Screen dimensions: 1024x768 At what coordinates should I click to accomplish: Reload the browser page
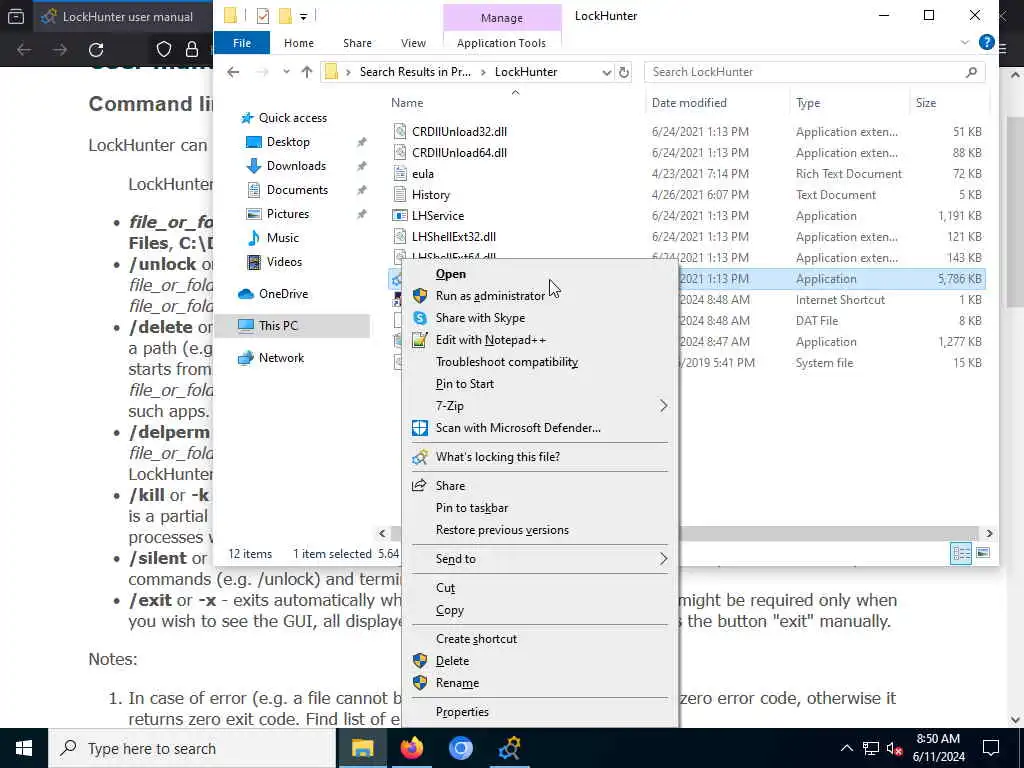pos(96,50)
